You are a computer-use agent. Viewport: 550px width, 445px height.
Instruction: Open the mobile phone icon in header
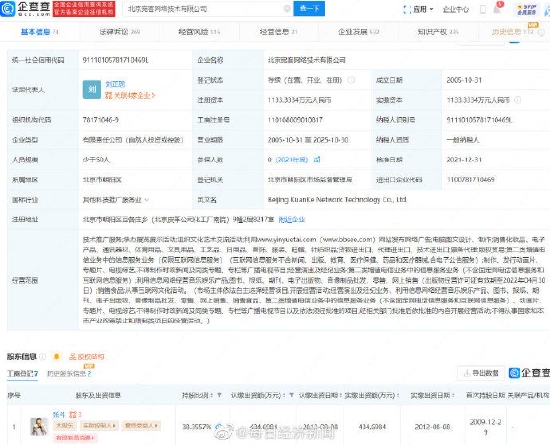[x=483, y=9]
